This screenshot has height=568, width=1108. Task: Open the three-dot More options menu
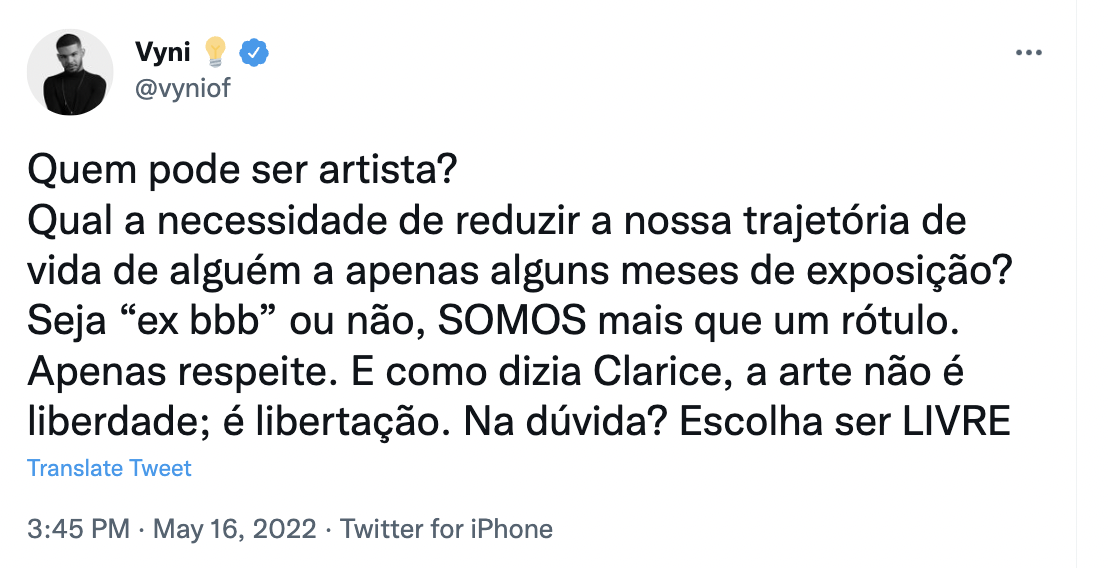[x=1028, y=52]
